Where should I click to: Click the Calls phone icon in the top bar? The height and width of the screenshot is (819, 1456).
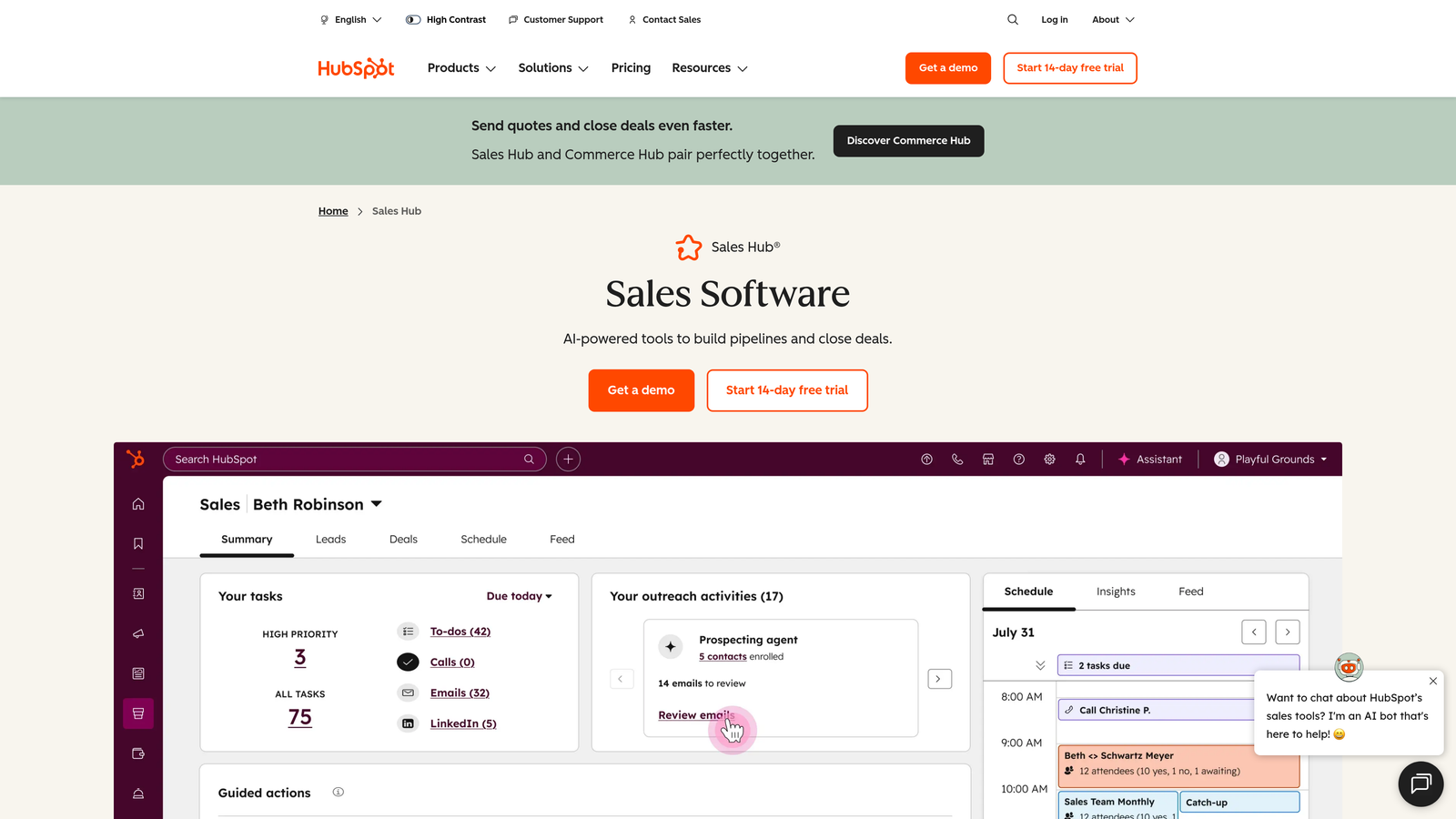point(957,459)
